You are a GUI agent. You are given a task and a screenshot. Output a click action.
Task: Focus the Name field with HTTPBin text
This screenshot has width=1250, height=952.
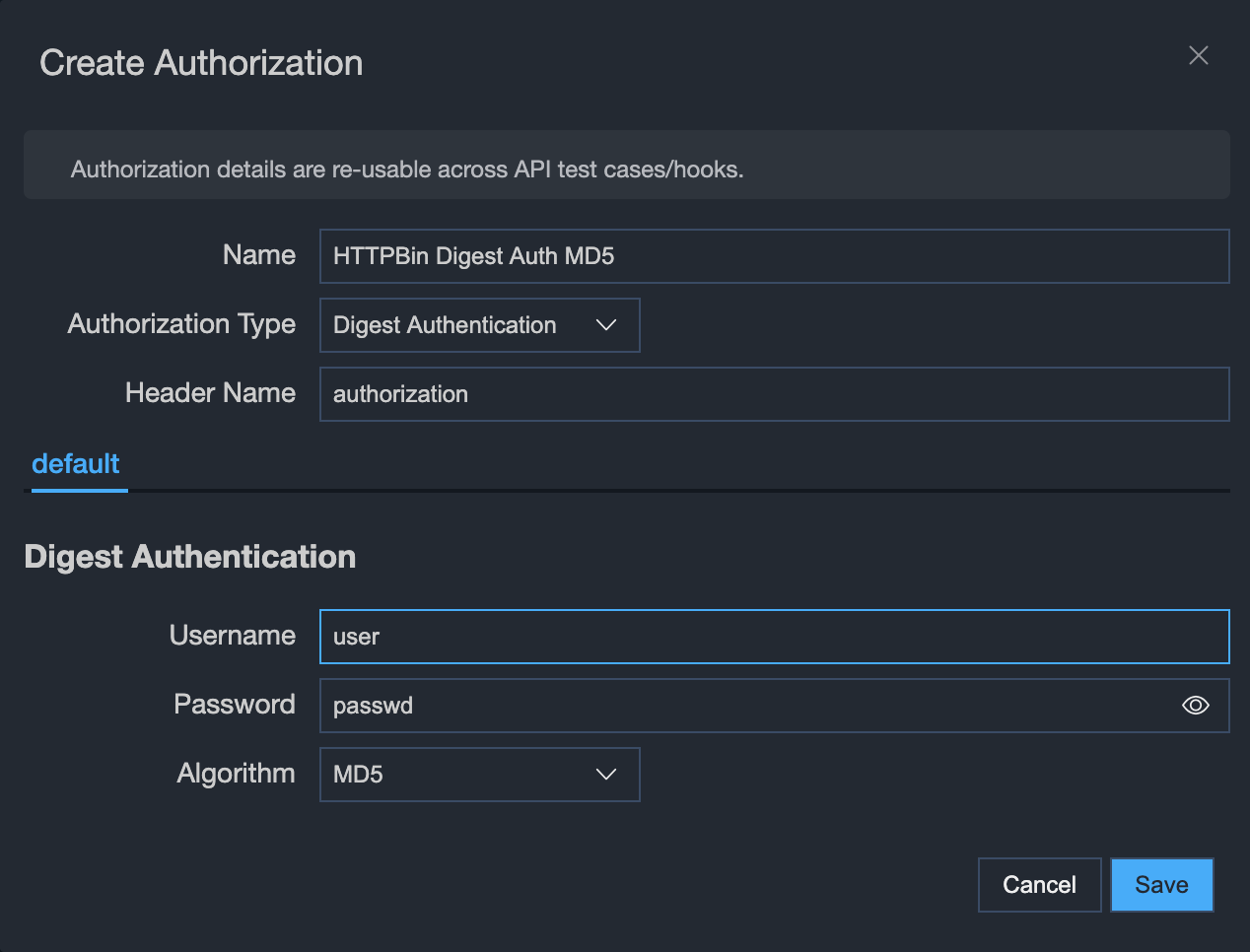[774, 256]
